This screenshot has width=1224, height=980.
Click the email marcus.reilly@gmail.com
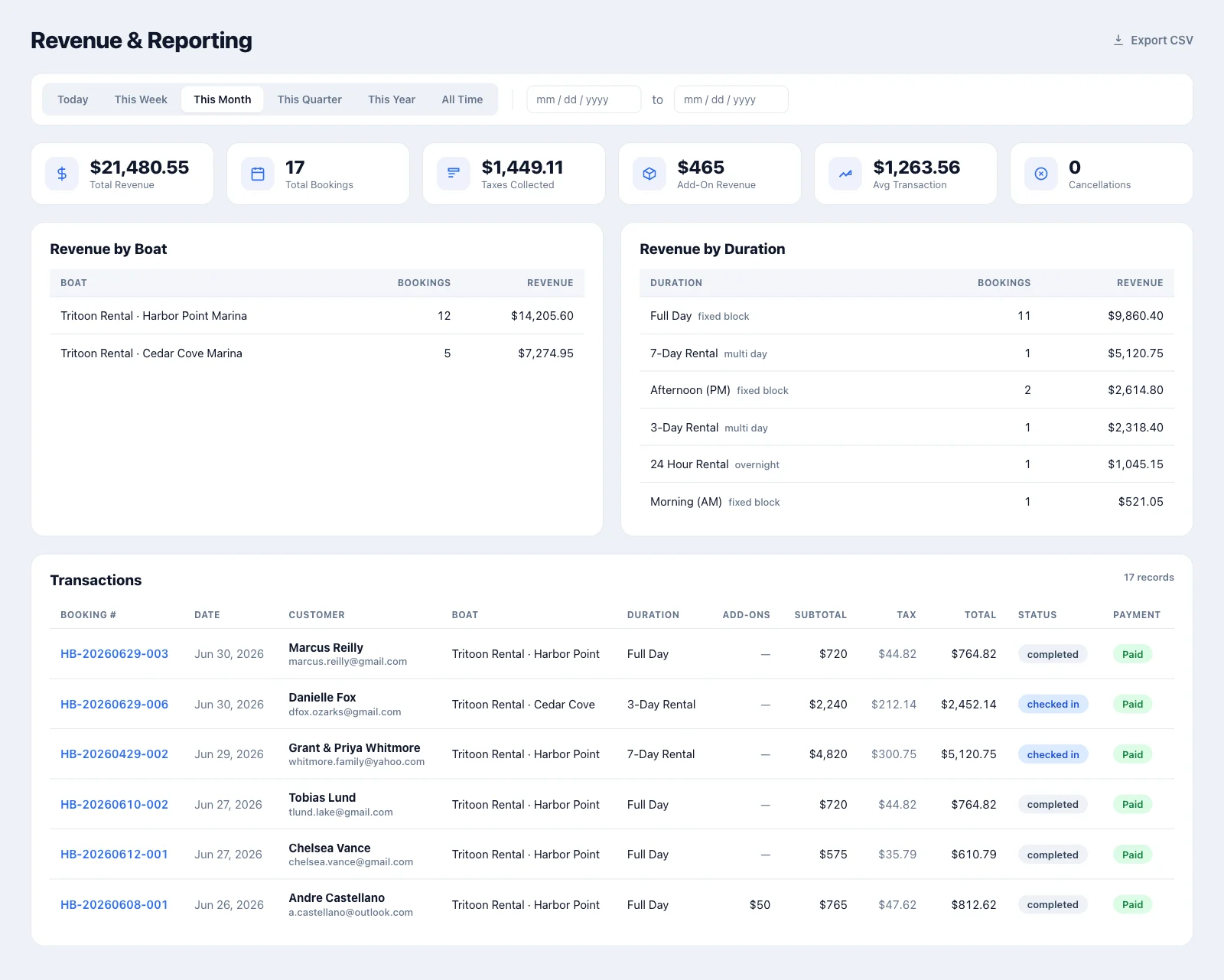pyautogui.click(x=347, y=662)
